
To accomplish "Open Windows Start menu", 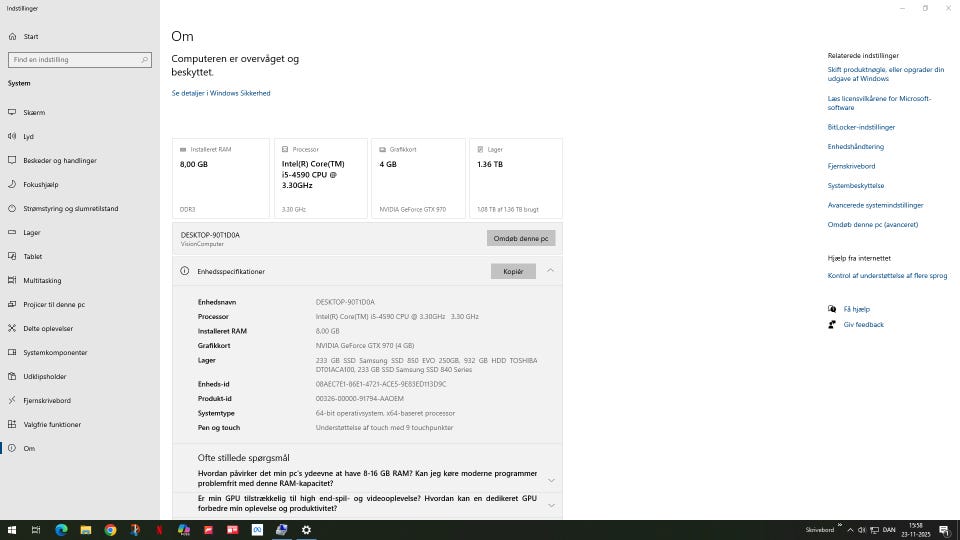I will click(12, 530).
